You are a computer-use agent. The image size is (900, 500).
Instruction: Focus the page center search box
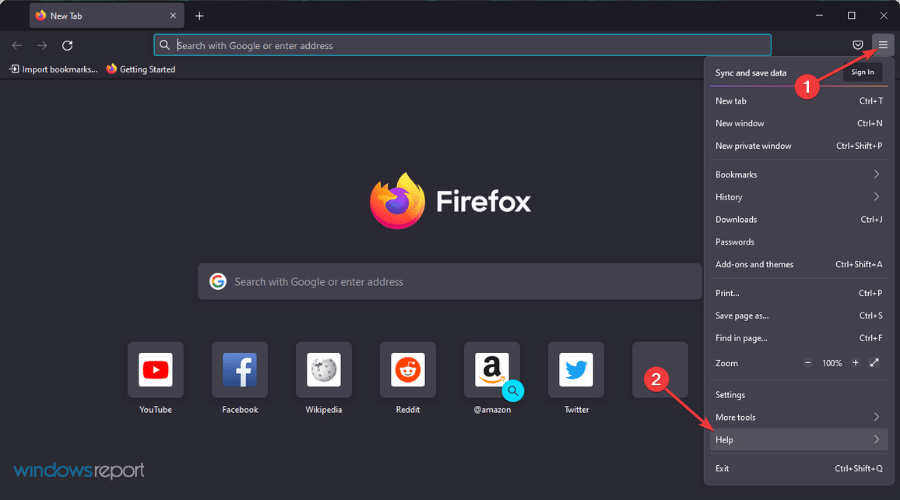tap(450, 281)
